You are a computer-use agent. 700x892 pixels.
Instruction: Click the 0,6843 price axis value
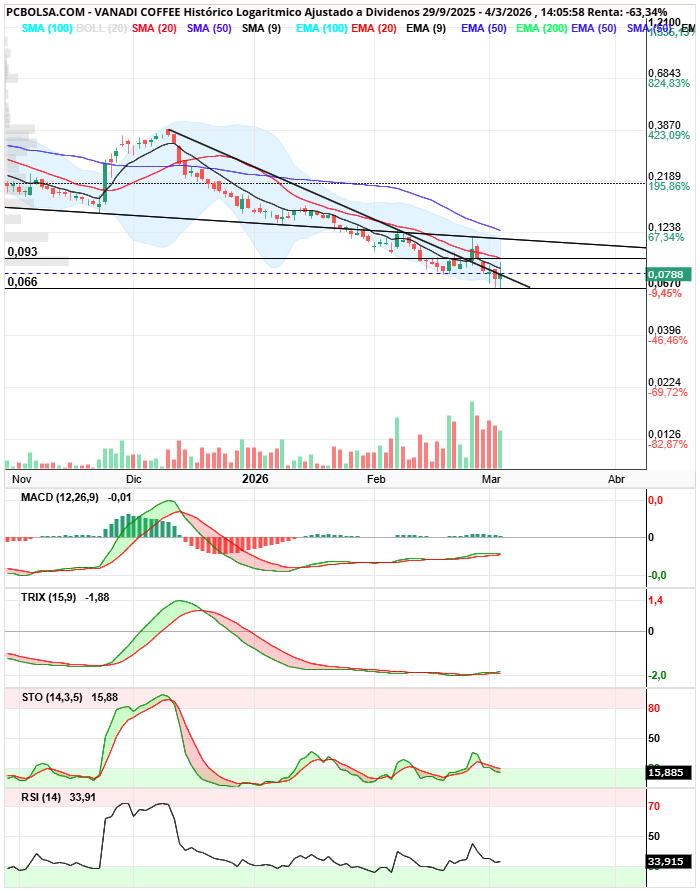(665, 73)
